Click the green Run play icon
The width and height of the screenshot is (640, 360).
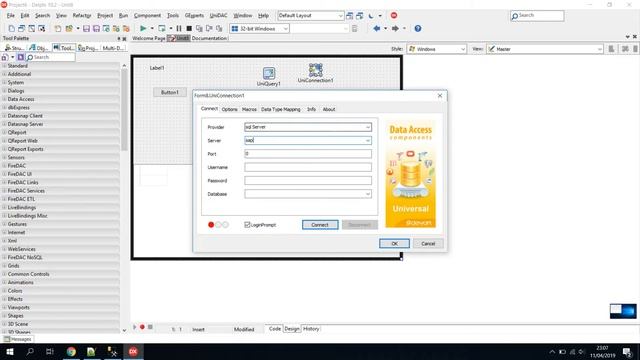point(143,29)
